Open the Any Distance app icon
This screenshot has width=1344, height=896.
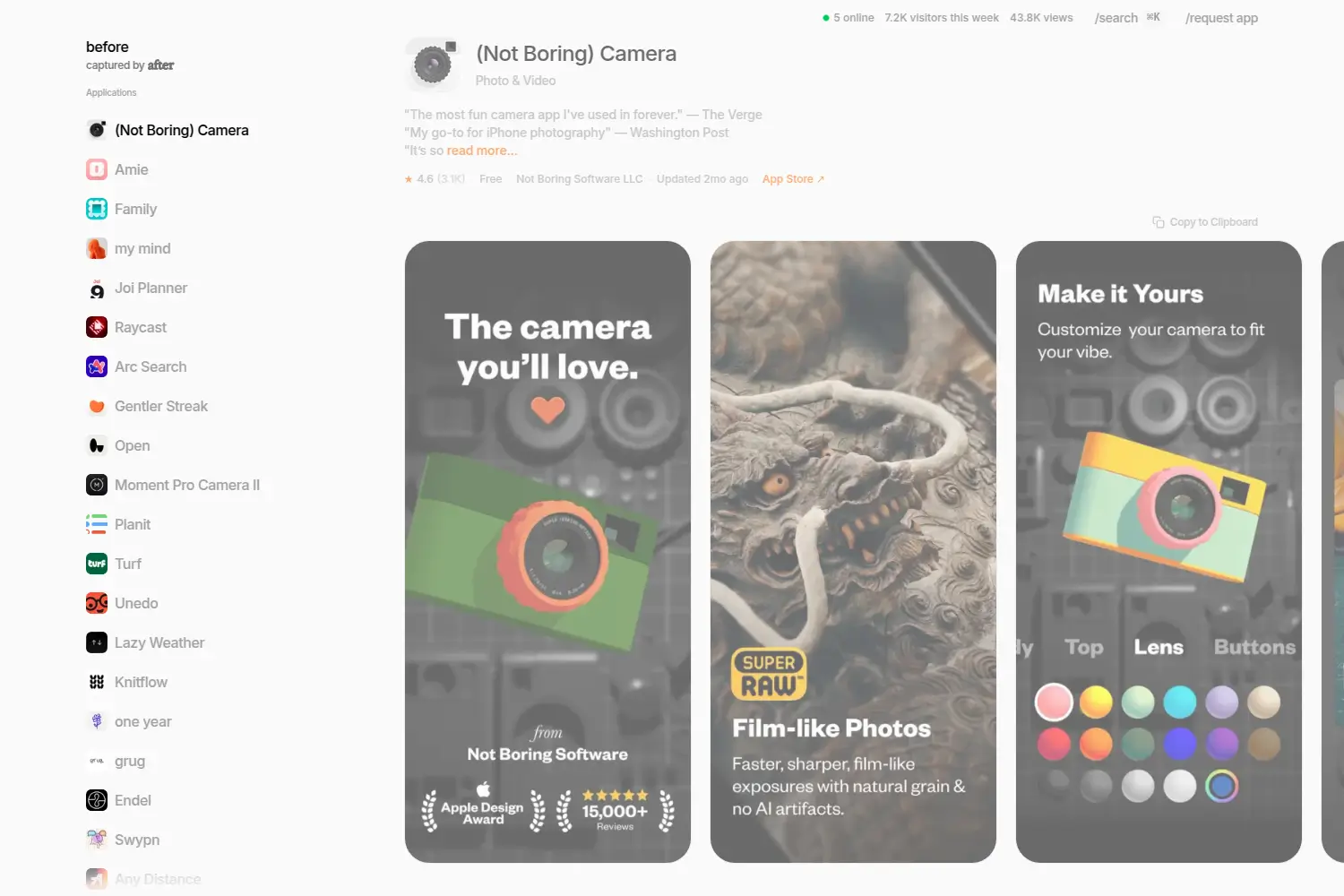tap(97, 879)
